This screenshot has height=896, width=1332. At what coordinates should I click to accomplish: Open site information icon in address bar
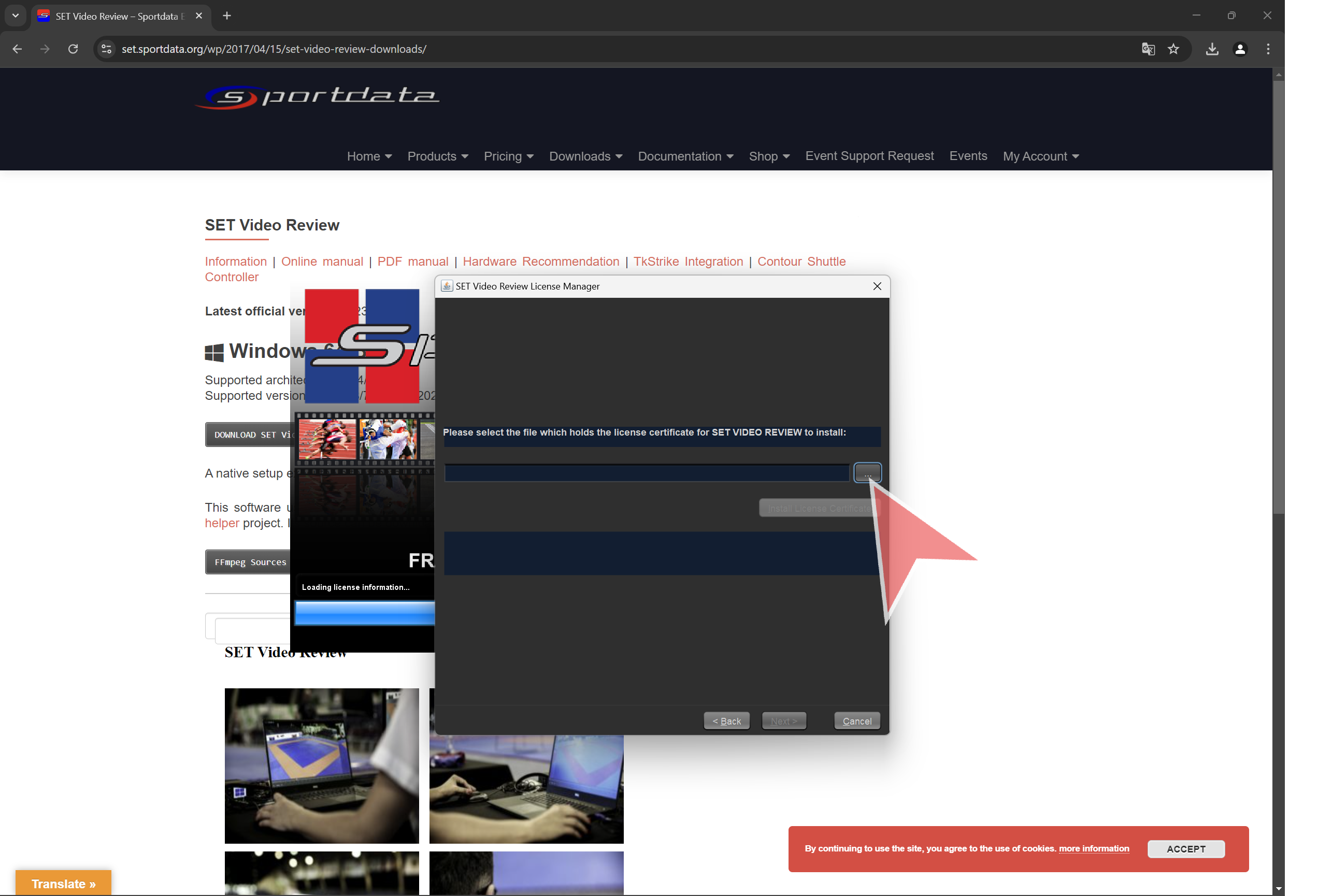(106, 49)
